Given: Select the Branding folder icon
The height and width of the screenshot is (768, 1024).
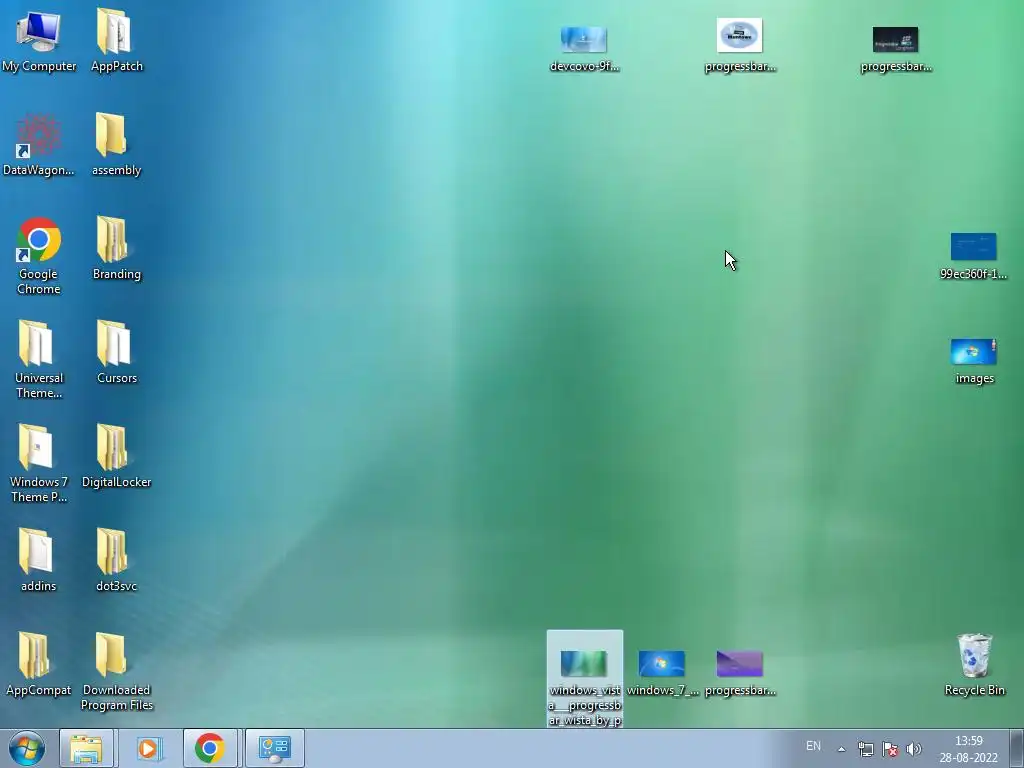Looking at the screenshot, I should point(116,249).
